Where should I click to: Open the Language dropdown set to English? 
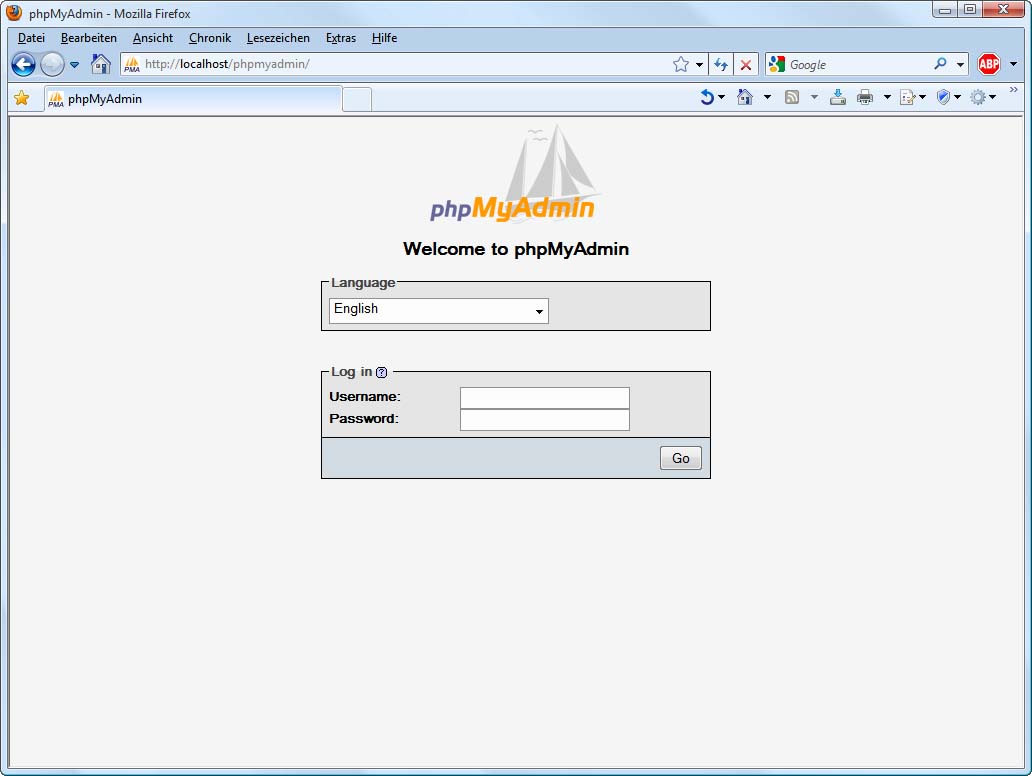(x=439, y=311)
